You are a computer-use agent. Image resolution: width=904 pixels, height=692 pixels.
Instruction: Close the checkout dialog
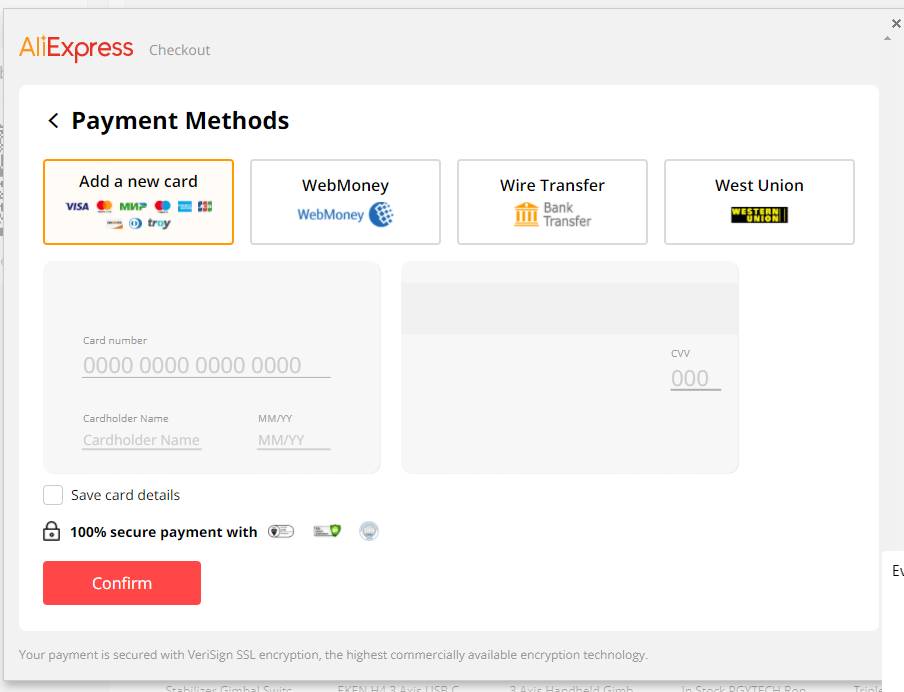click(896, 24)
